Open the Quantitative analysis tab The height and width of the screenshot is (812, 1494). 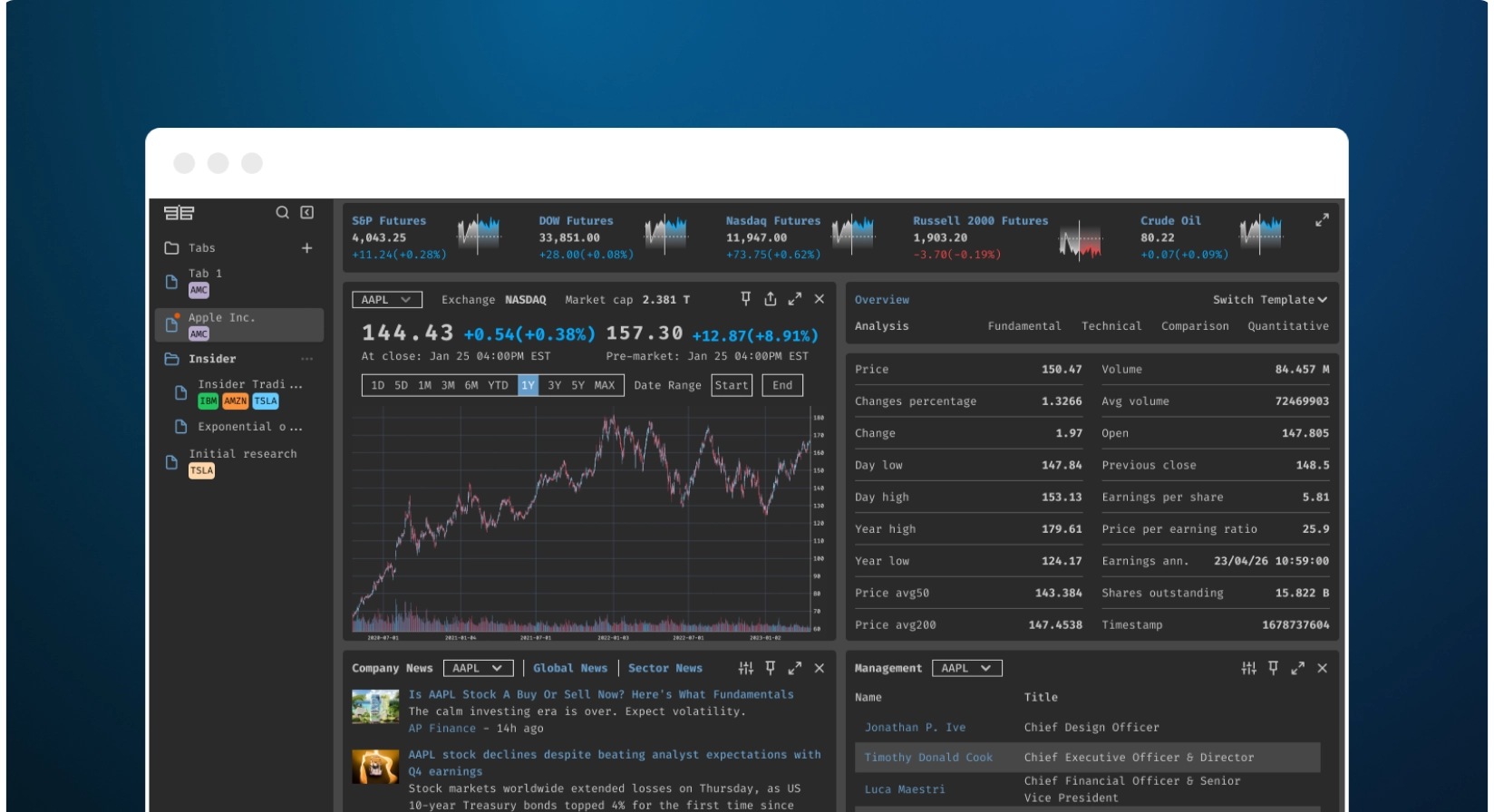1288,326
